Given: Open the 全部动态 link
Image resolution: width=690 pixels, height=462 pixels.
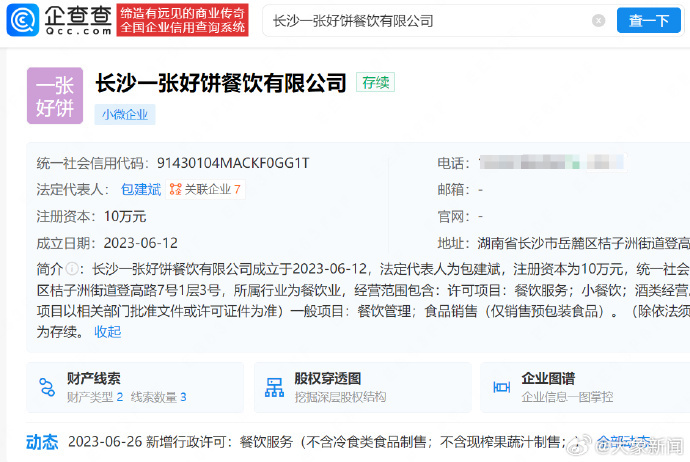Looking at the screenshot, I should [624, 442].
